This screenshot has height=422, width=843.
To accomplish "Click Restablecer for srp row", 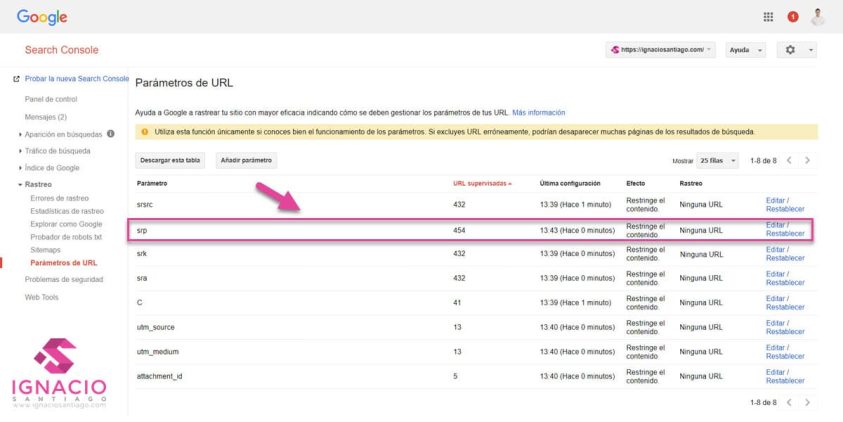I will (785, 234).
